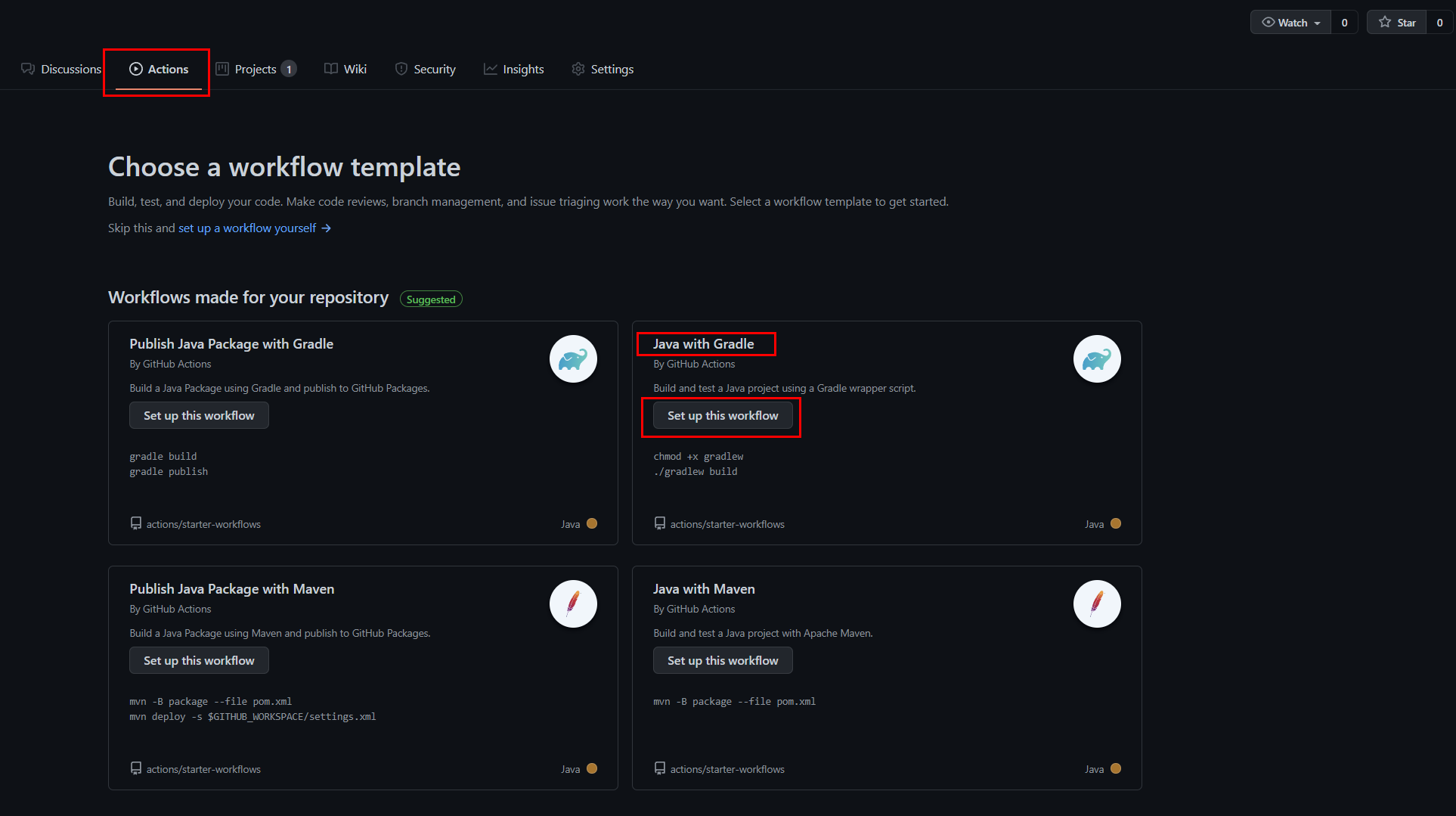
Task: Open the Projects tab
Action: click(x=256, y=69)
